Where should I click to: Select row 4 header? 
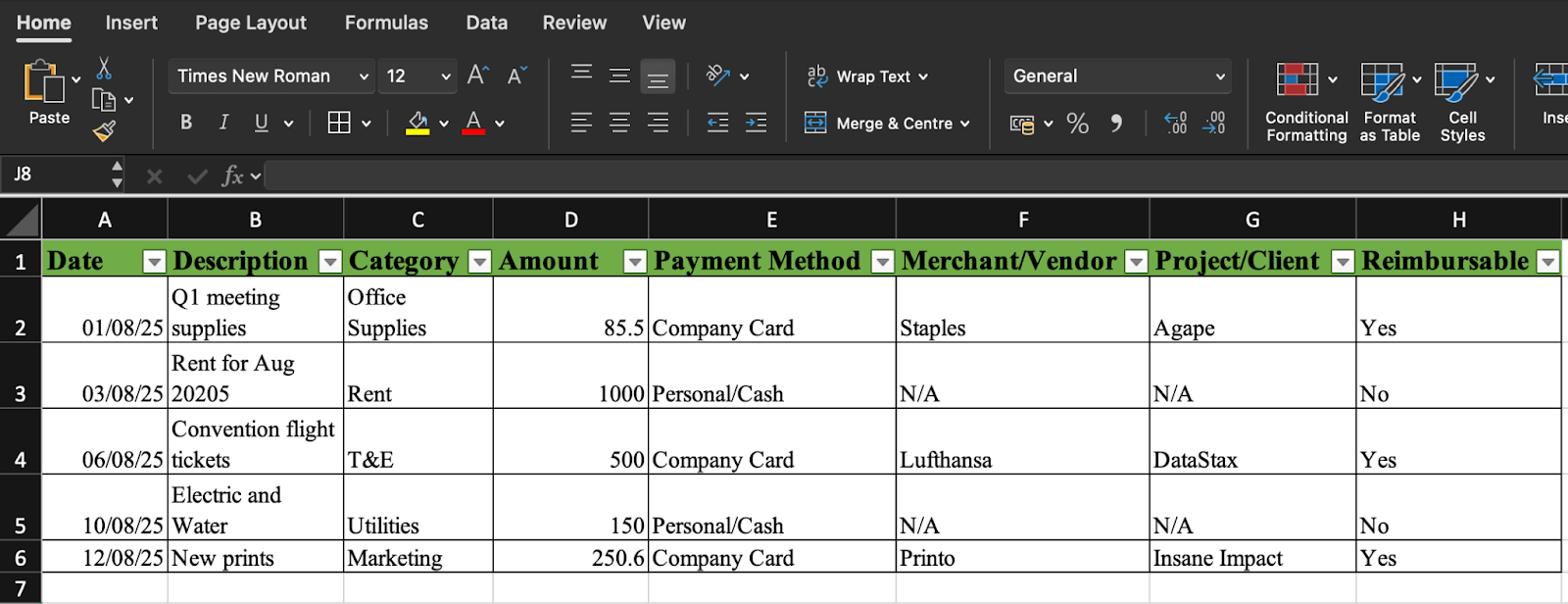click(x=21, y=442)
